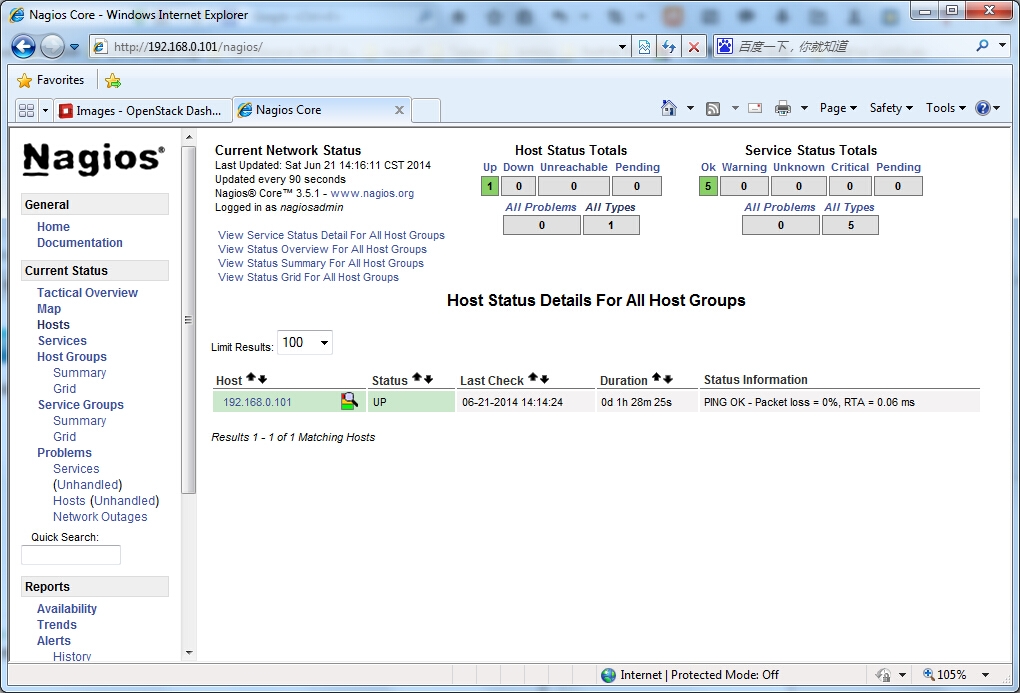The width and height of the screenshot is (1020, 693).
Task: Sort Host column descending arrow
Action: 262,379
